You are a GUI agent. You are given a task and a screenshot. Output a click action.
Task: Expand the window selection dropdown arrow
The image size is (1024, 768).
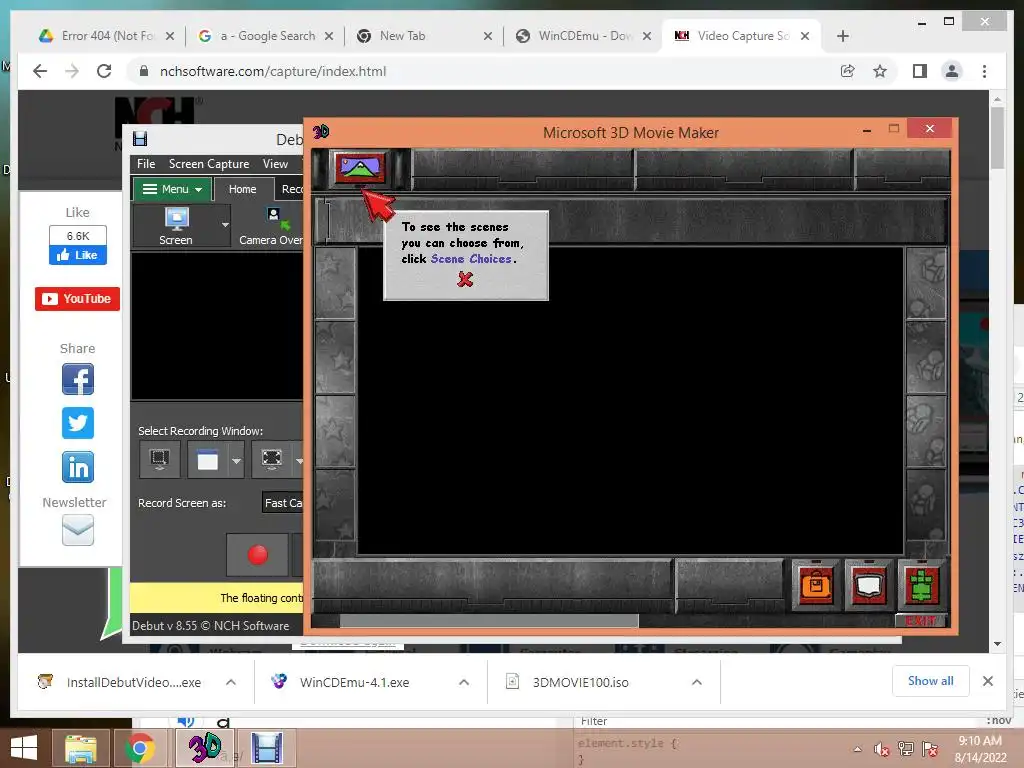pos(236,460)
